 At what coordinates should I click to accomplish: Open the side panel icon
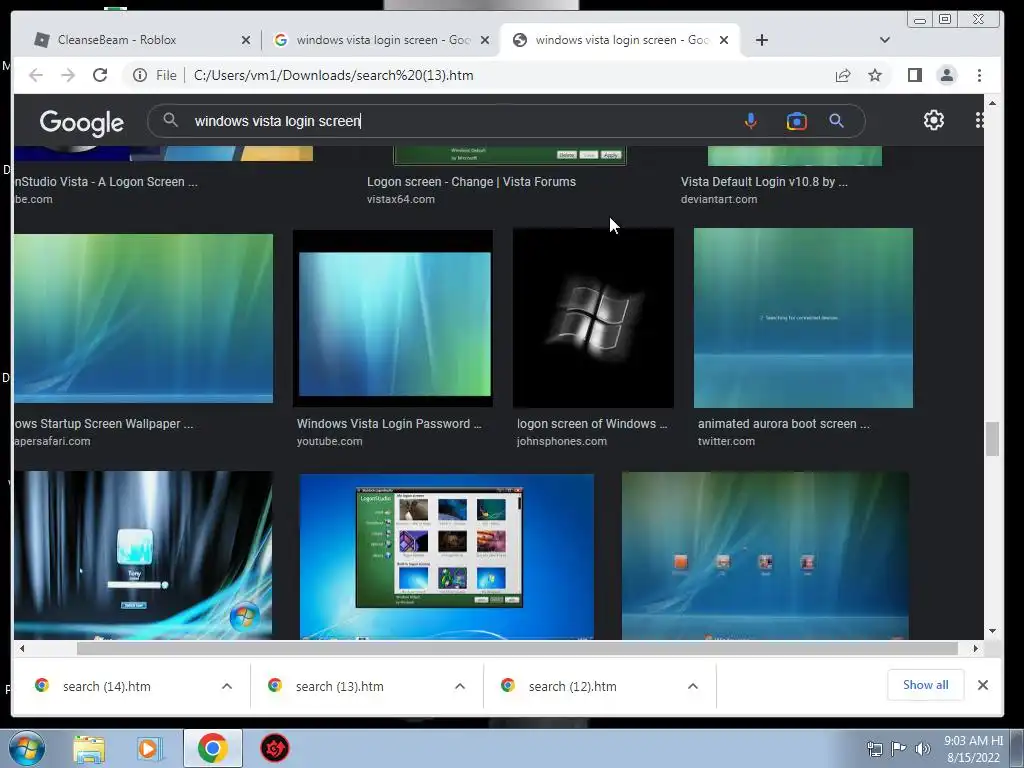click(x=915, y=75)
